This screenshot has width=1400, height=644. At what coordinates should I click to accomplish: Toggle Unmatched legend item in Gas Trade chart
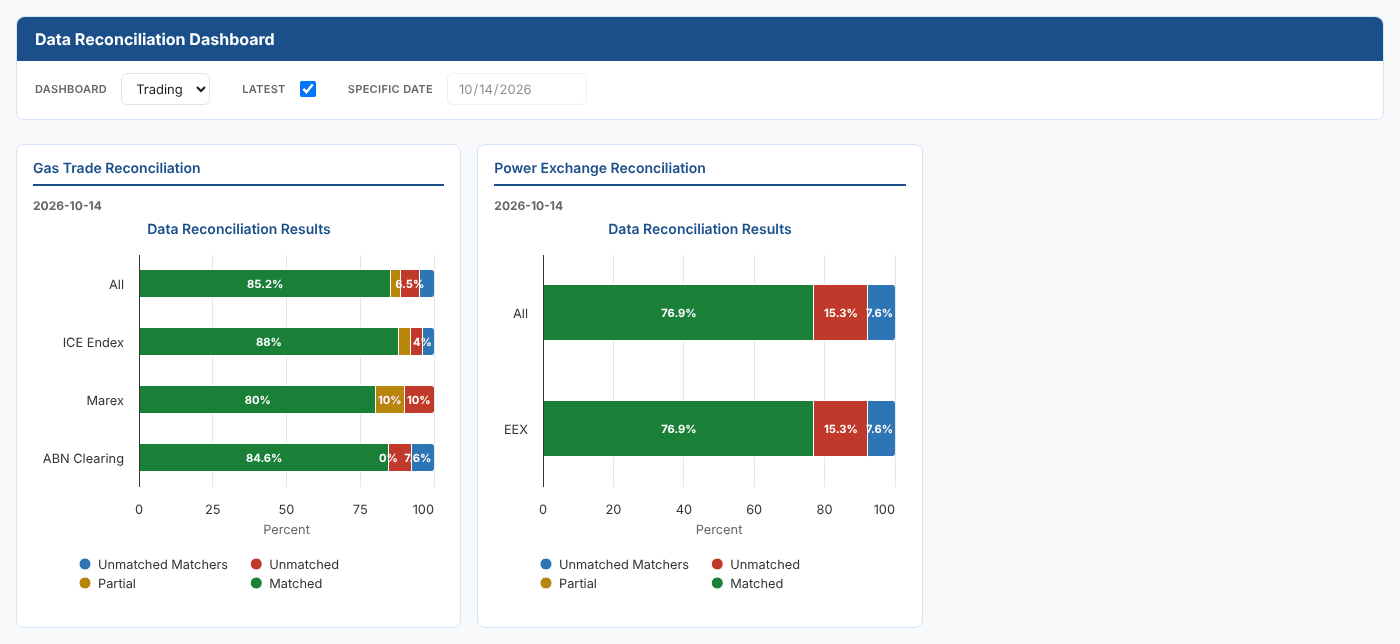[x=295, y=564]
